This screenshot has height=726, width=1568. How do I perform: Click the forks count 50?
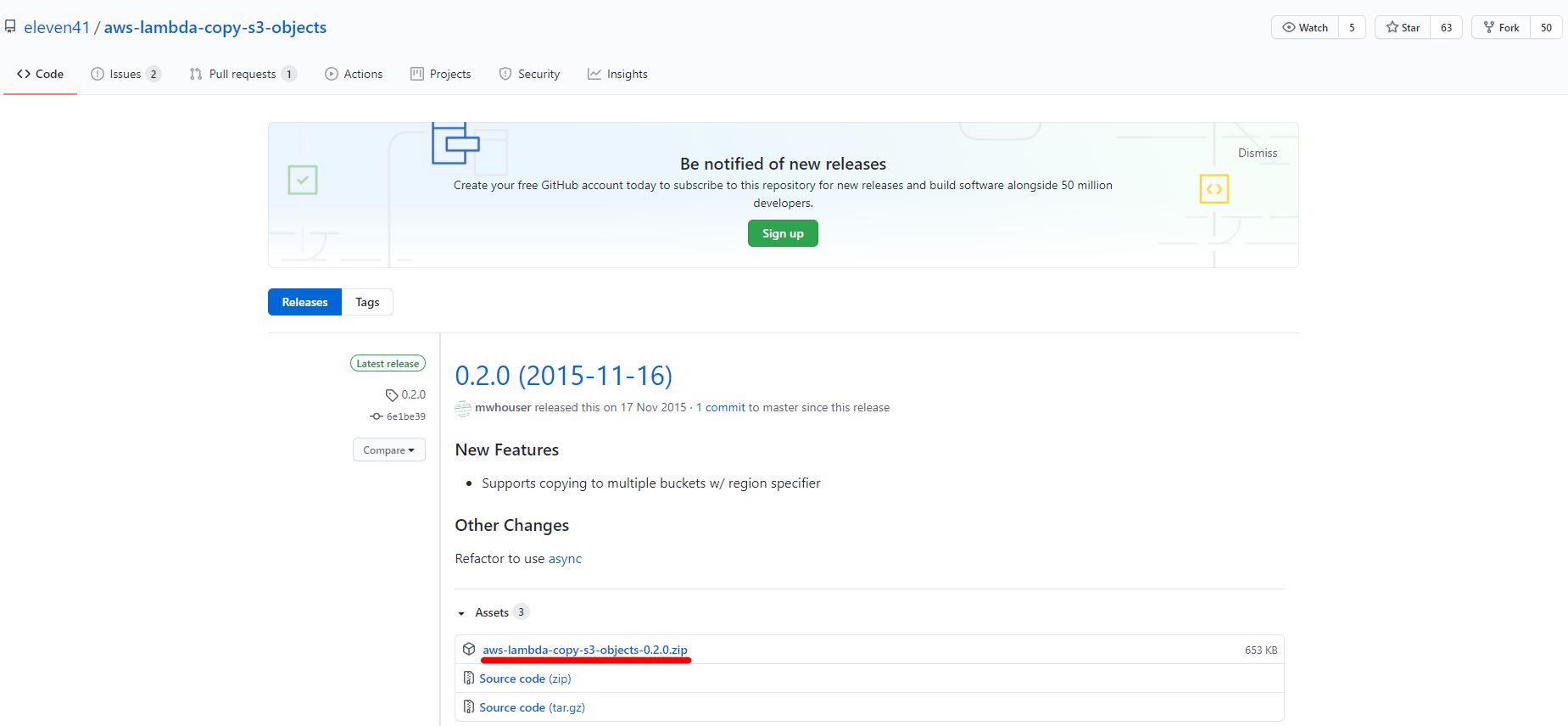(x=1546, y=27)
